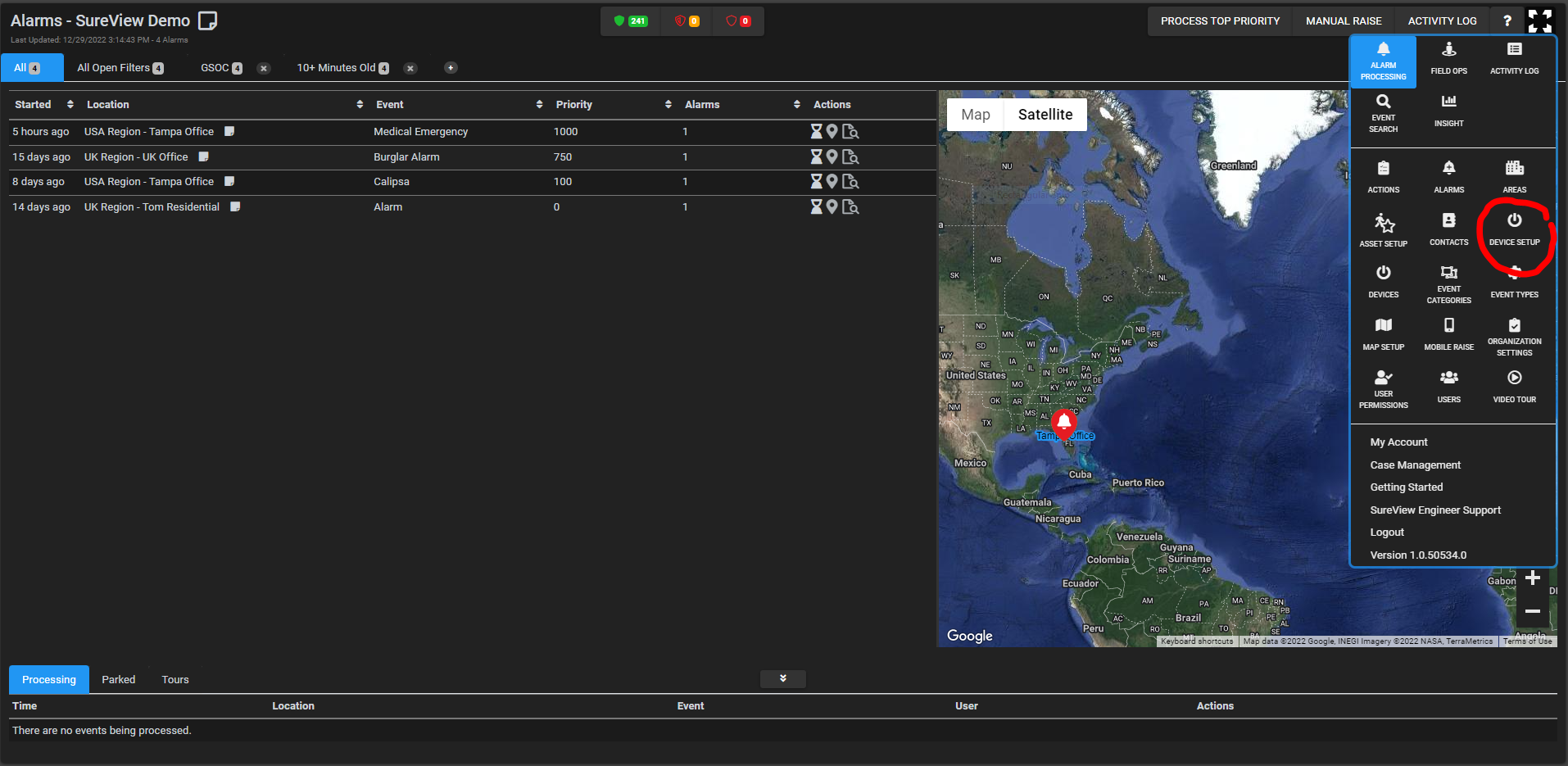Open the Map Setup icon

pyautogui.click(x=1383, y=333)
